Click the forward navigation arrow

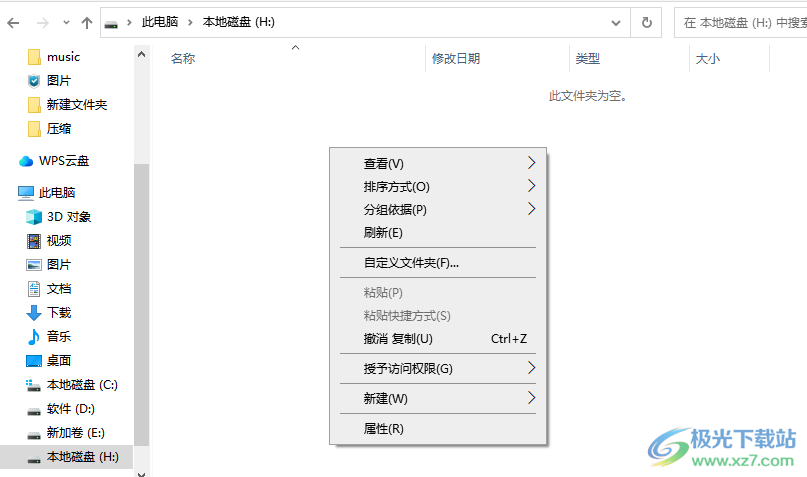tap(43, 23)
